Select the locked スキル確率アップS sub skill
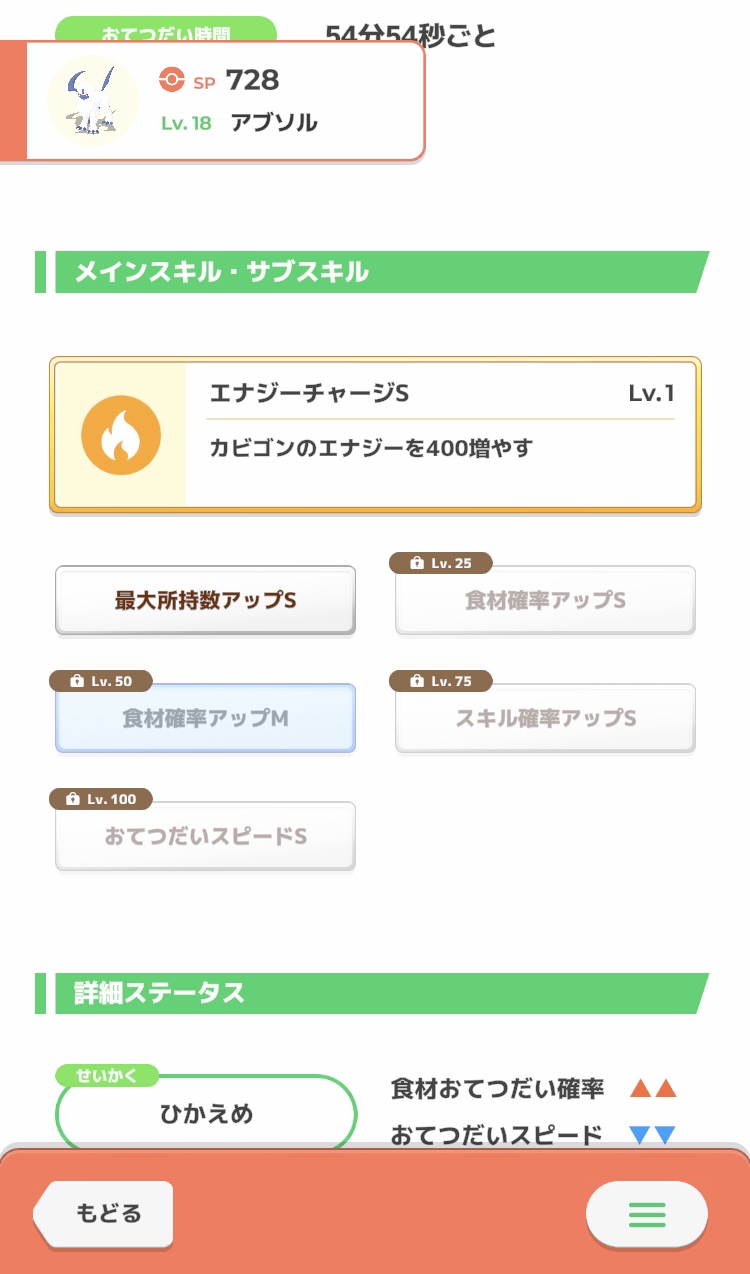The width and height of the screenshot is (750, 1274). coord(545,718)
